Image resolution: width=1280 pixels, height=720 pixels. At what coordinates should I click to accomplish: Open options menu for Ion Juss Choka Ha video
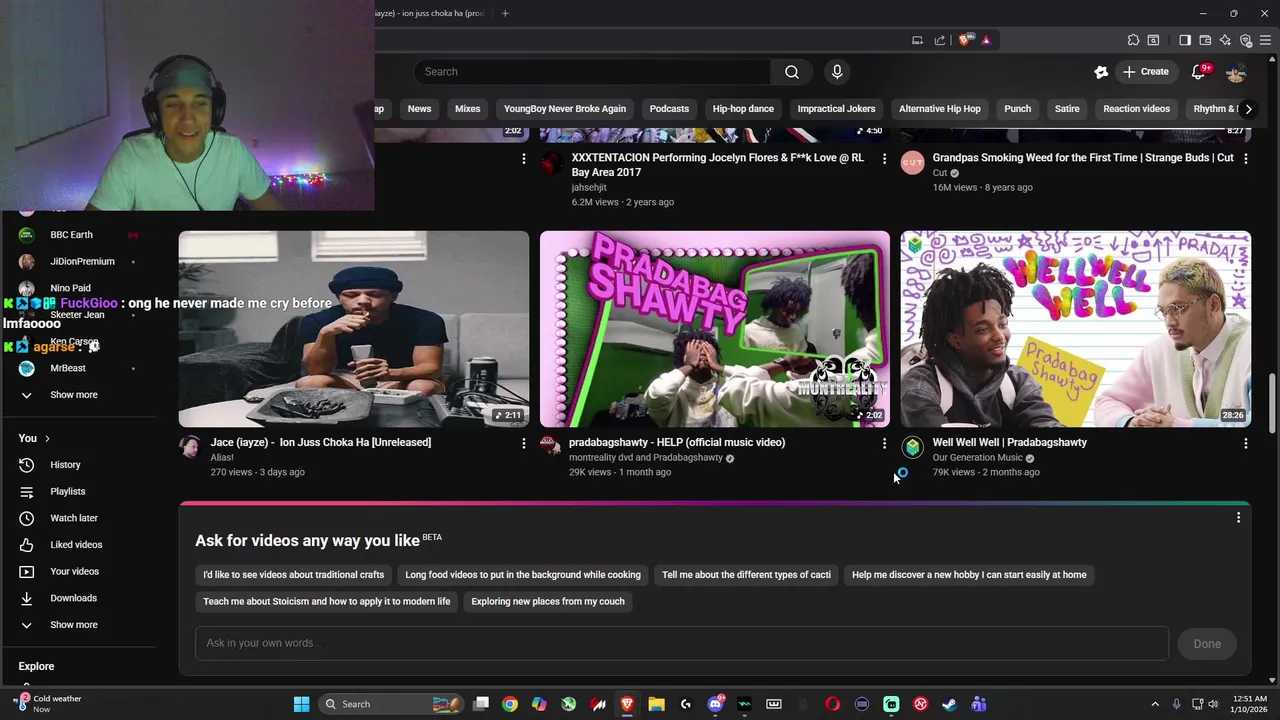(523, 443)
